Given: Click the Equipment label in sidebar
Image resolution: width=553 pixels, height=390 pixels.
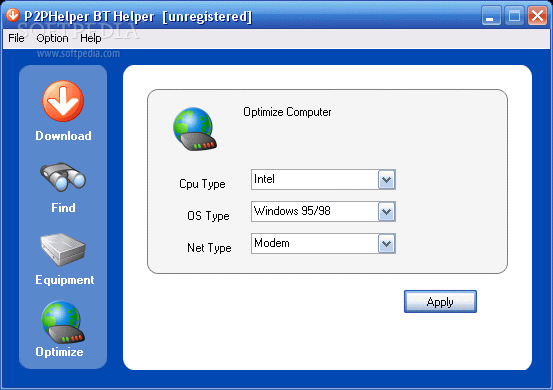Looking at the screenshot, I should (x=65, y=280).
